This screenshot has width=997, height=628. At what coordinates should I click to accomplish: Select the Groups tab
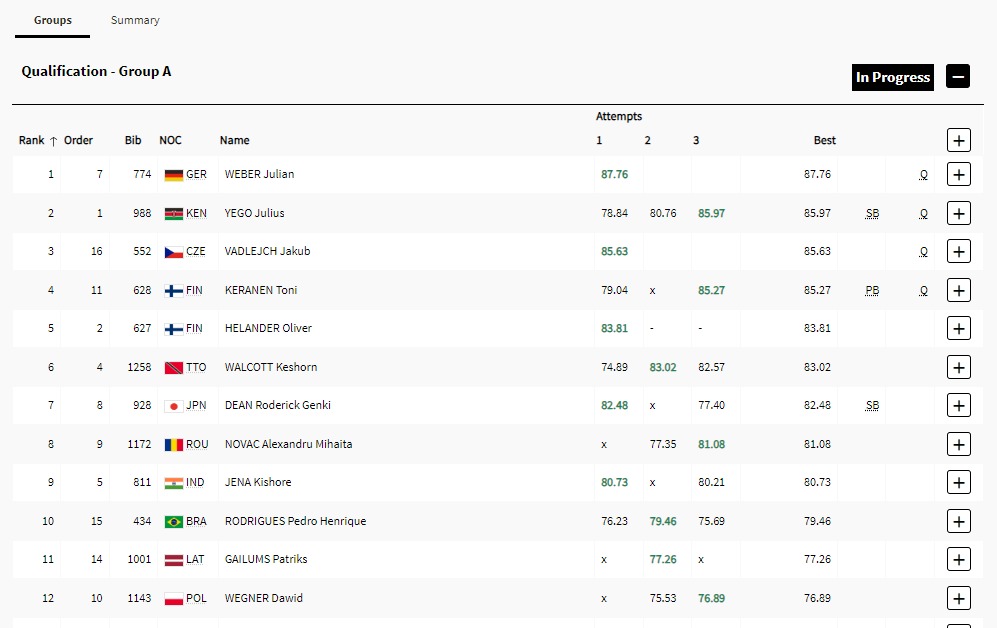pyautogui.click(x=52, y=20)
